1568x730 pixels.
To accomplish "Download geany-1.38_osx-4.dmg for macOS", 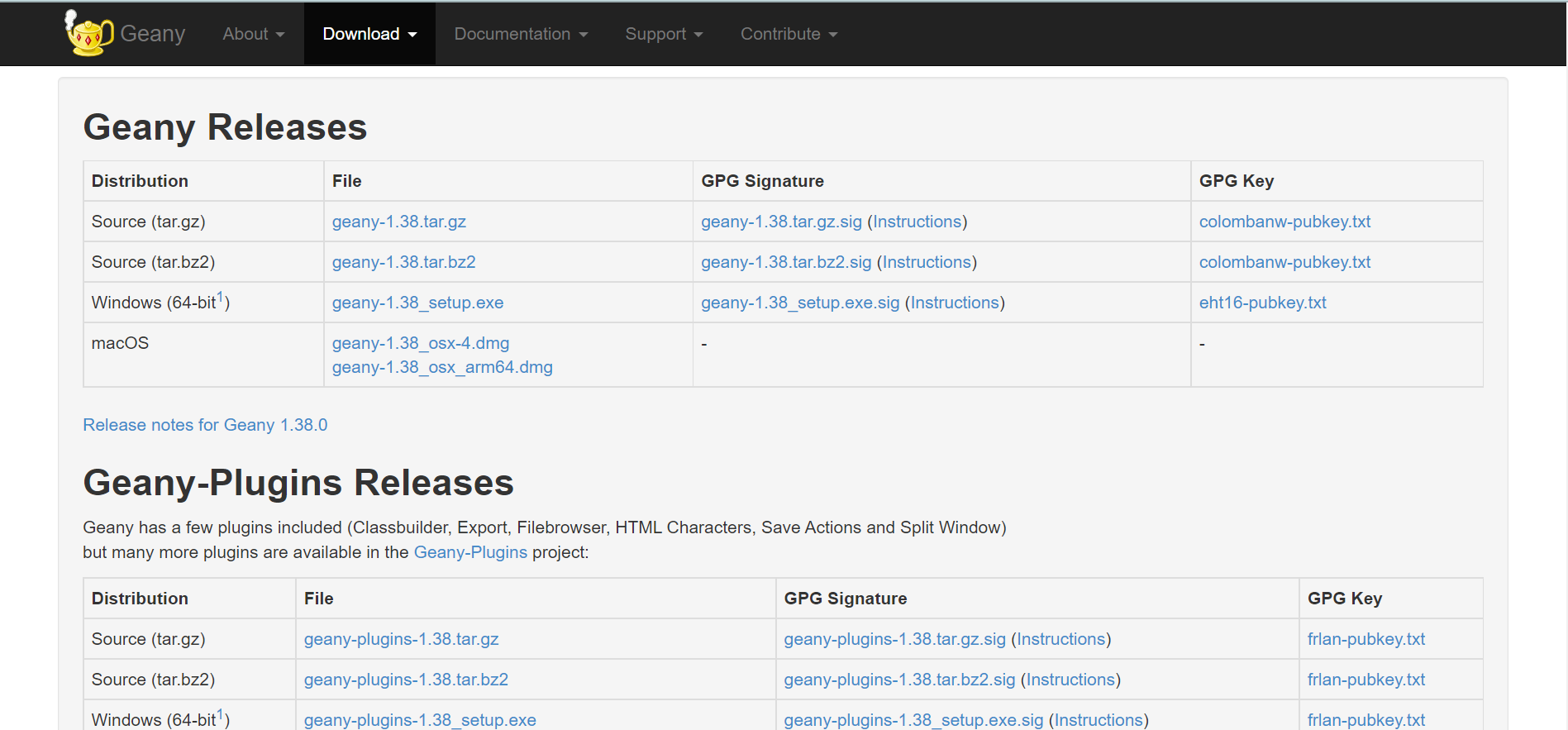I will click(x=421, y=343).
